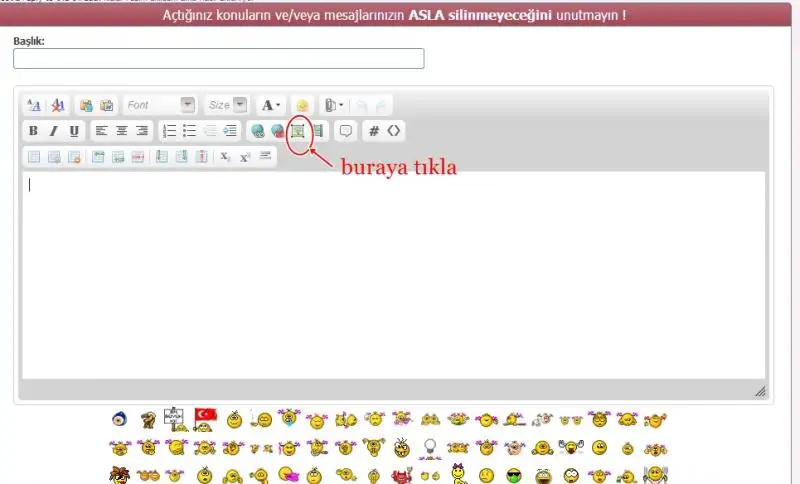Wrap selection in quote tags
Viewport: 800px width, 484px height.
point(345,131)
